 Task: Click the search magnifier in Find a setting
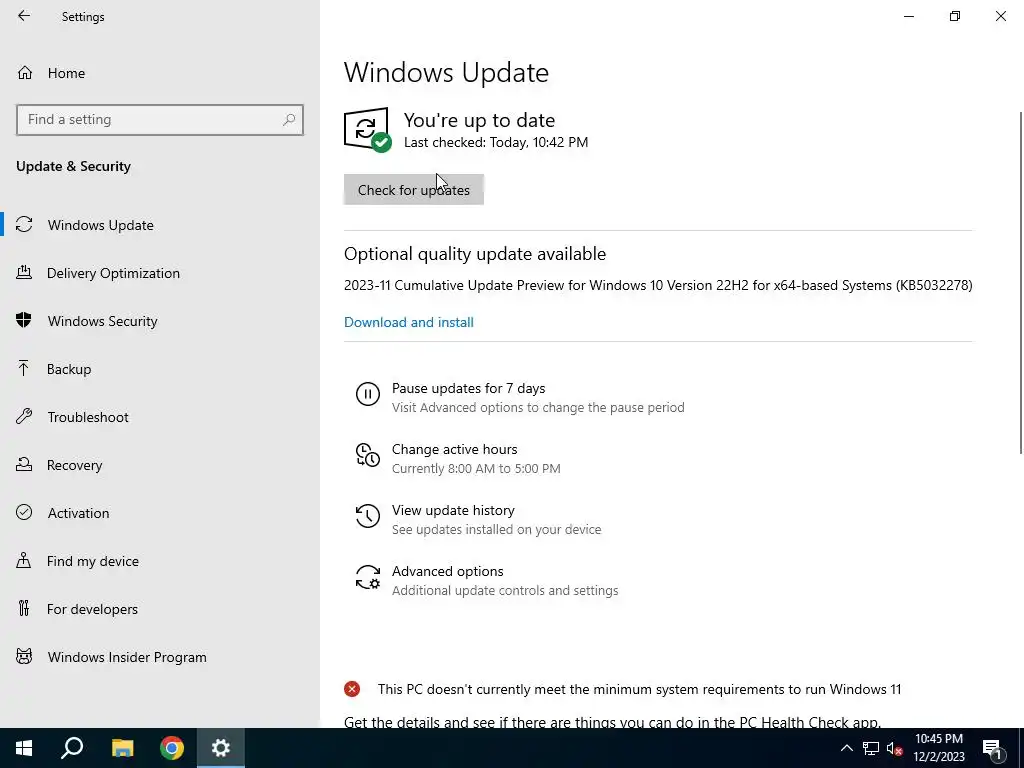click(x=289, y=120)
